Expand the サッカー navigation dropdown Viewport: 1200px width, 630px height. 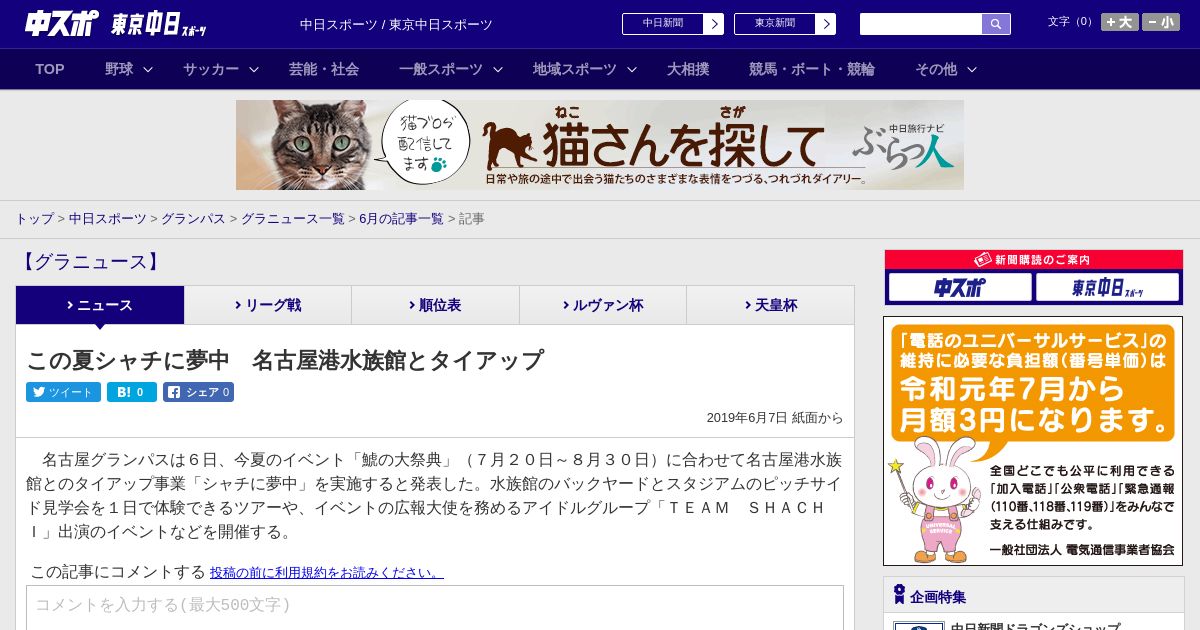click(221, 69)
